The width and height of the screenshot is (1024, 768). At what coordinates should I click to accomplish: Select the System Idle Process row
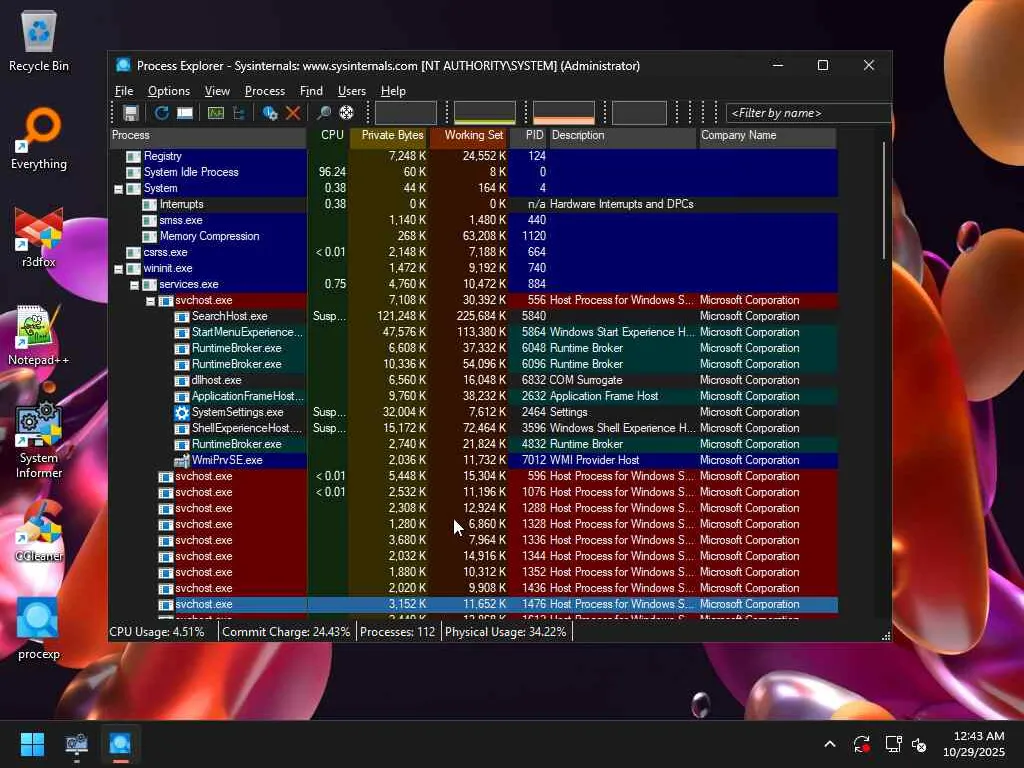point(473,172)
